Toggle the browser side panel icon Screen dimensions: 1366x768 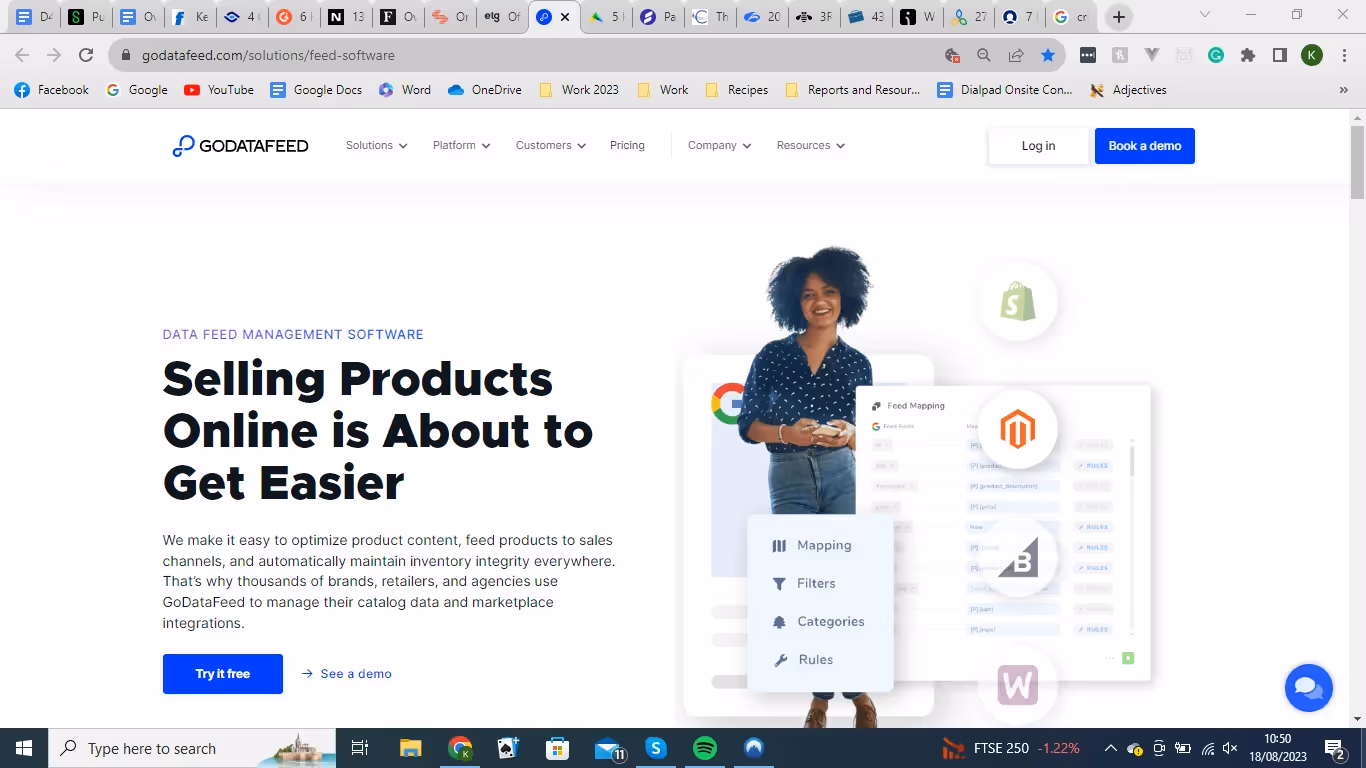point(1279,56)
